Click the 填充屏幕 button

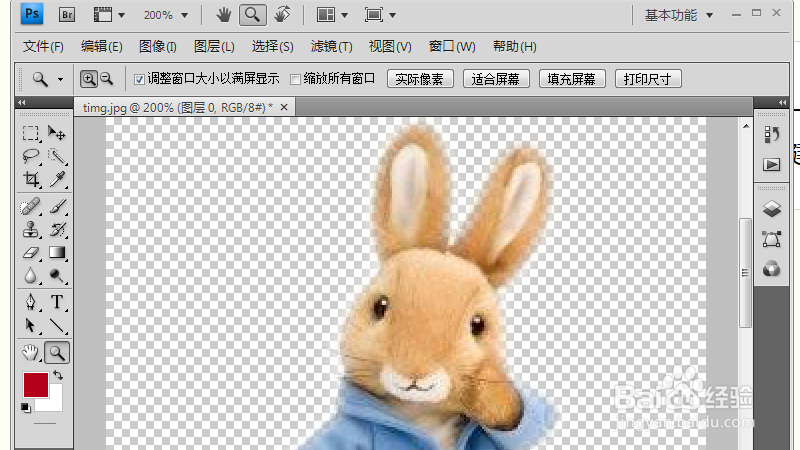[x=572, y=79]
